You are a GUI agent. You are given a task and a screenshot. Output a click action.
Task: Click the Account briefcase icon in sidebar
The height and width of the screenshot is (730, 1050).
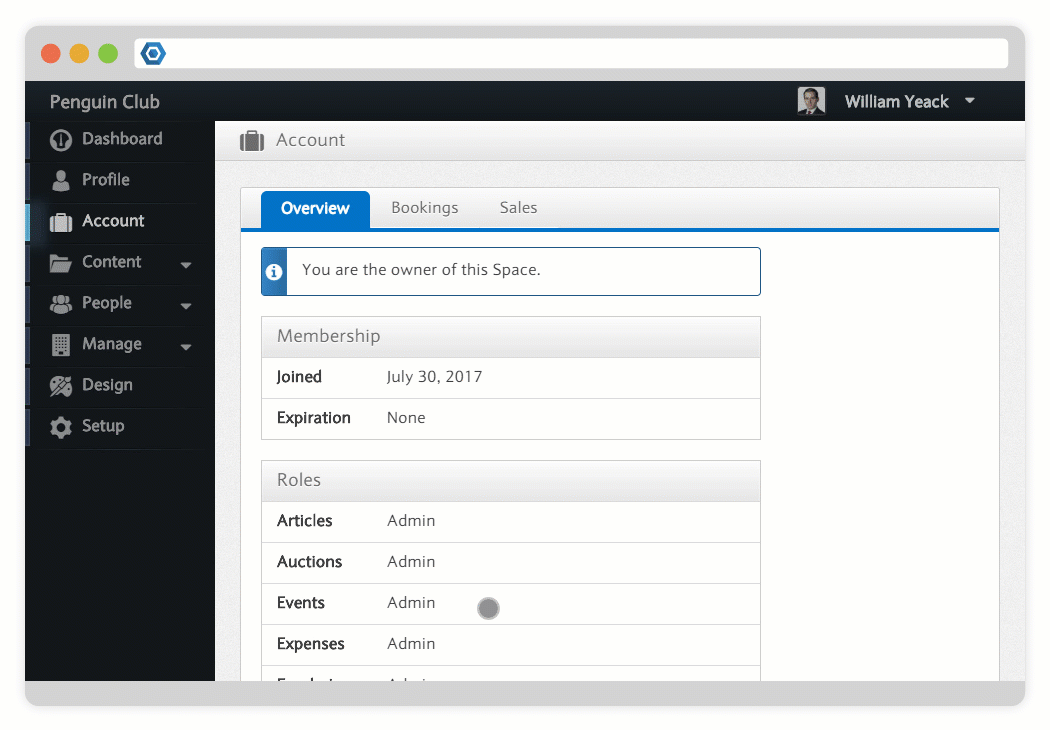coord(61,222)
